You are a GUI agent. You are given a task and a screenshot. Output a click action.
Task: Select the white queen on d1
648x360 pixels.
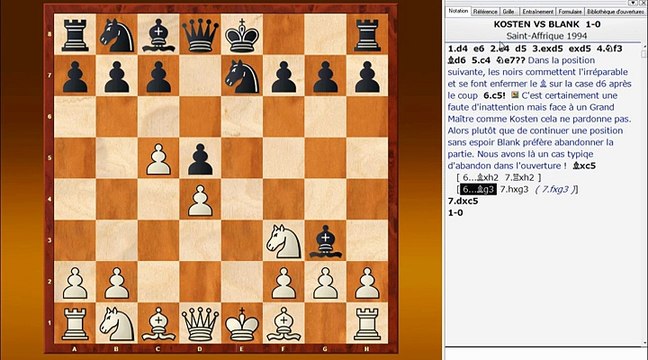point(200,324)
